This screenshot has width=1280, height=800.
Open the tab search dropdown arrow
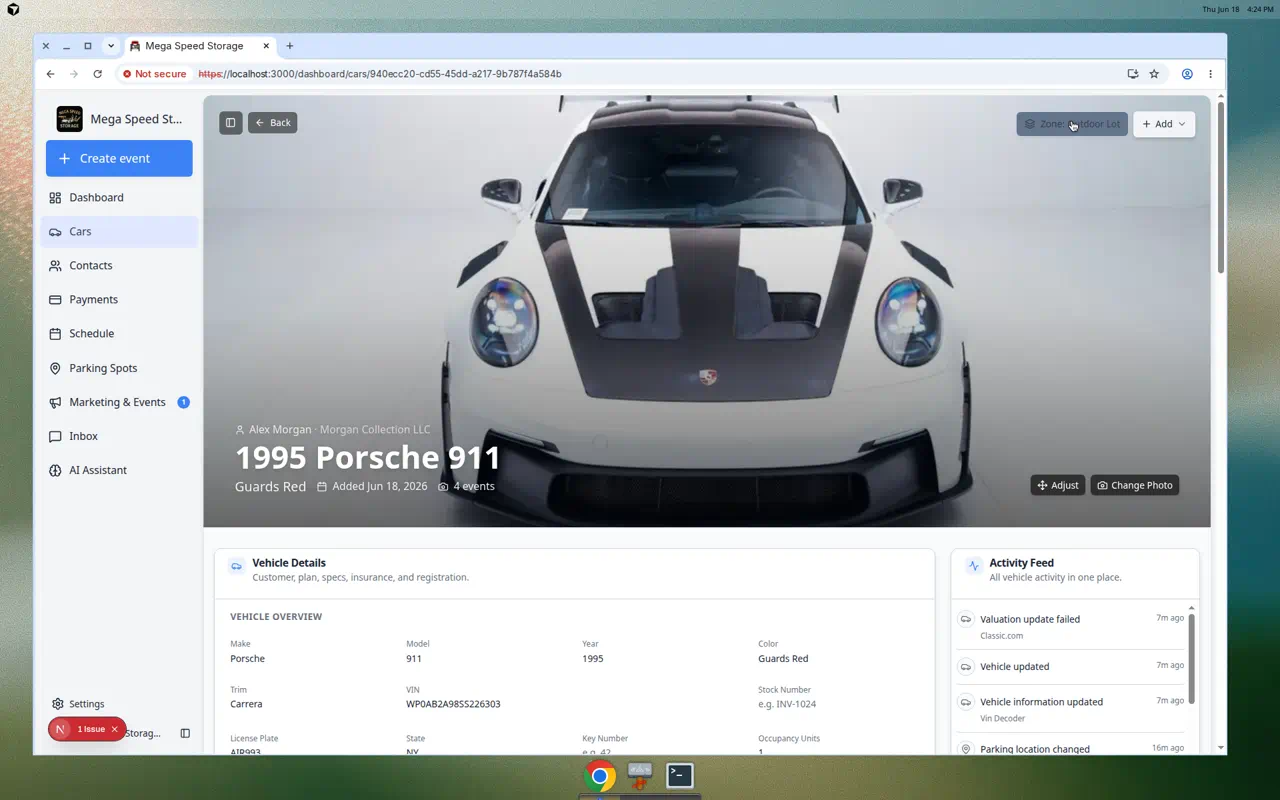111,46
